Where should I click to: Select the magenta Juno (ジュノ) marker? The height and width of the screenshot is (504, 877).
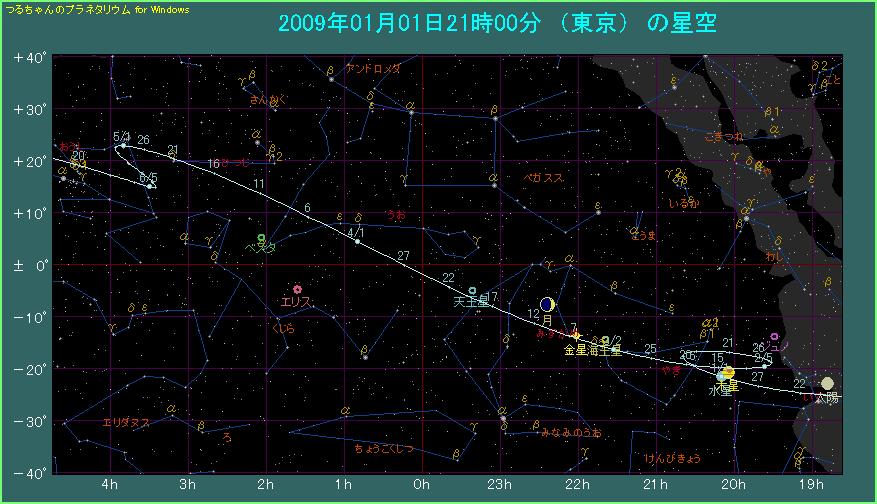coord(774,337)
